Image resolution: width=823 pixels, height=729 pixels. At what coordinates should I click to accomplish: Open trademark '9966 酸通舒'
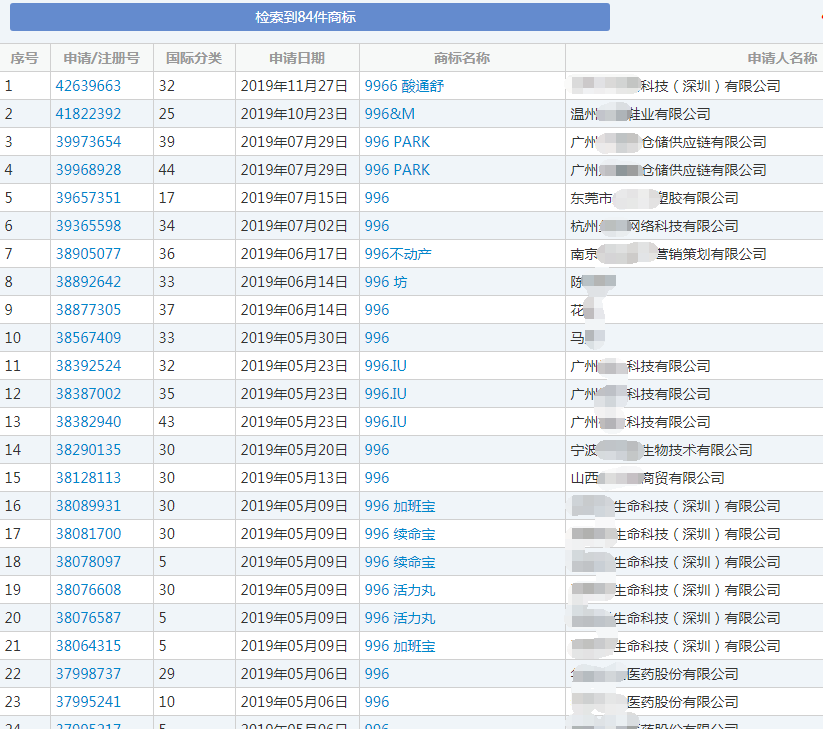(404, 86)
